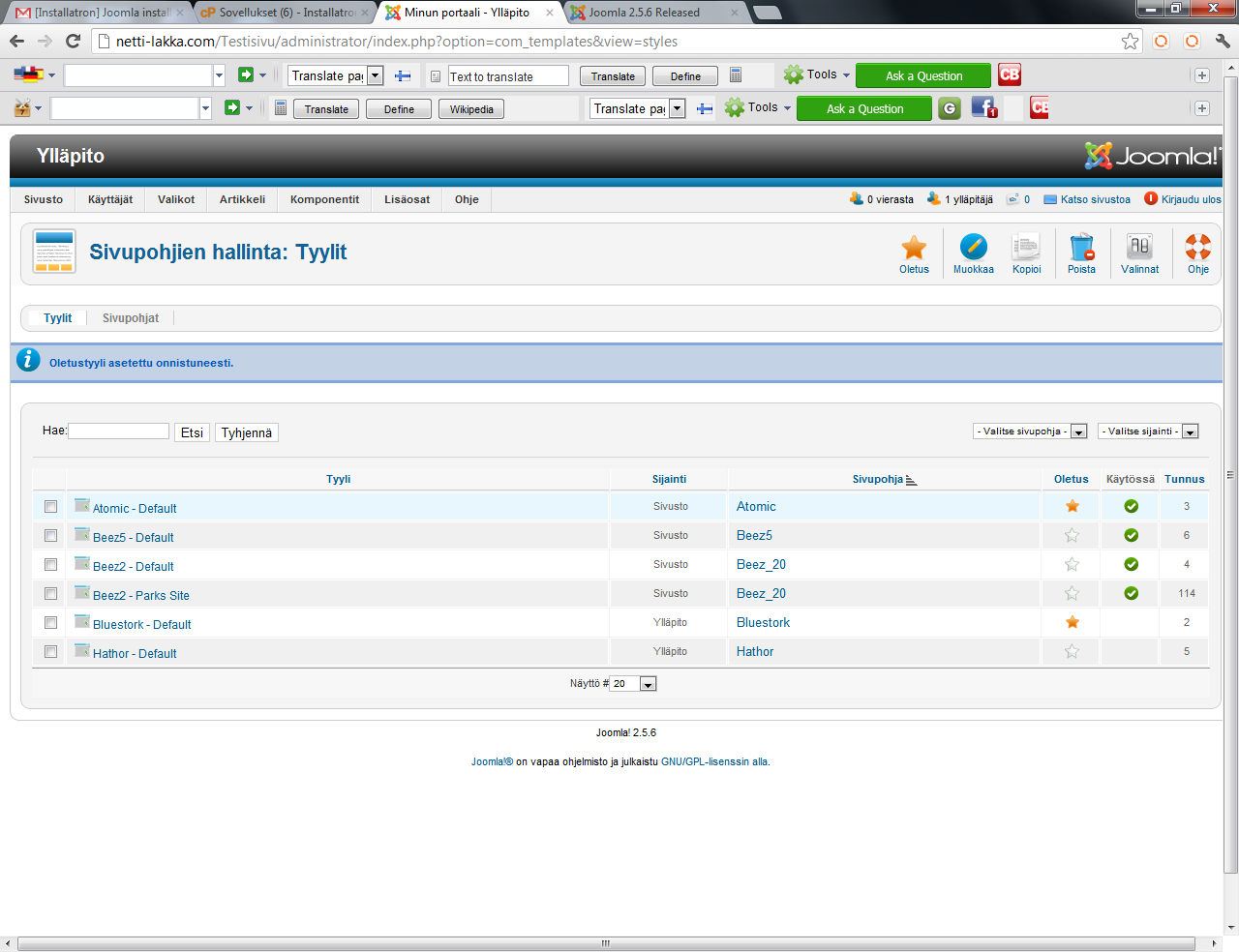Click the Bluestork template name

click(x=763, y=622)
